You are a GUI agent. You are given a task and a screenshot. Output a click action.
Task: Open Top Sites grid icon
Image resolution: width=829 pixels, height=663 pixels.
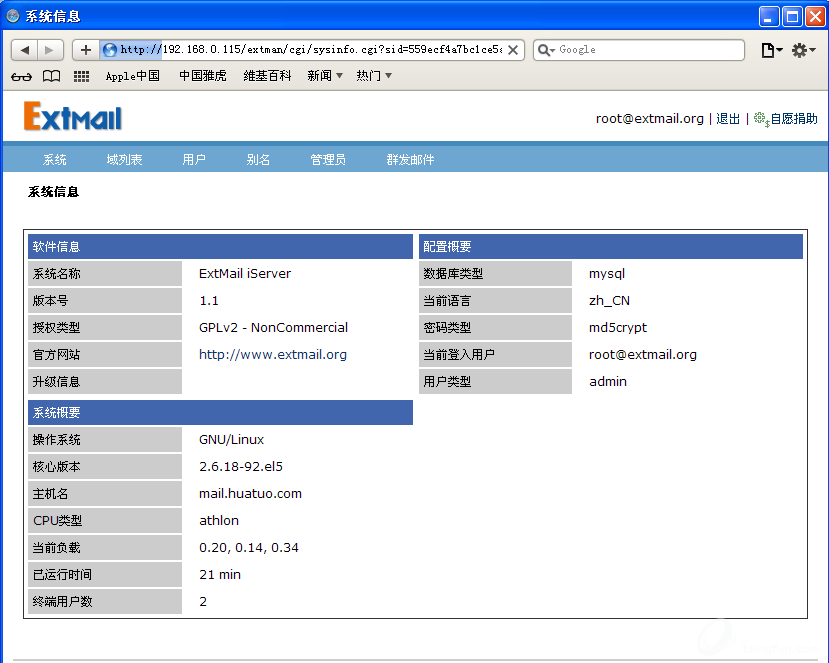click(82, 76)
